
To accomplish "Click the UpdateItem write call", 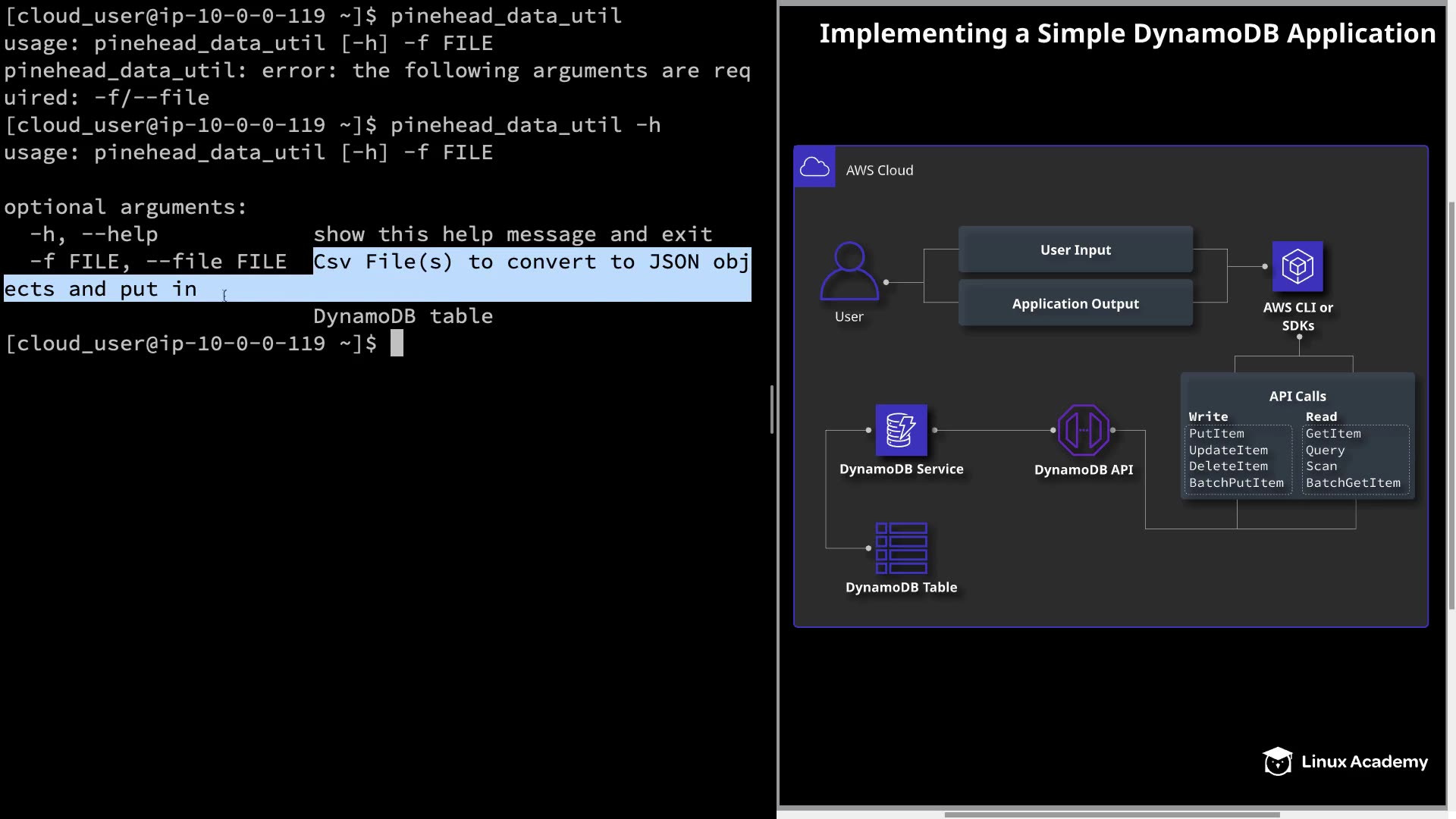I will click(x=1228, y=450).
